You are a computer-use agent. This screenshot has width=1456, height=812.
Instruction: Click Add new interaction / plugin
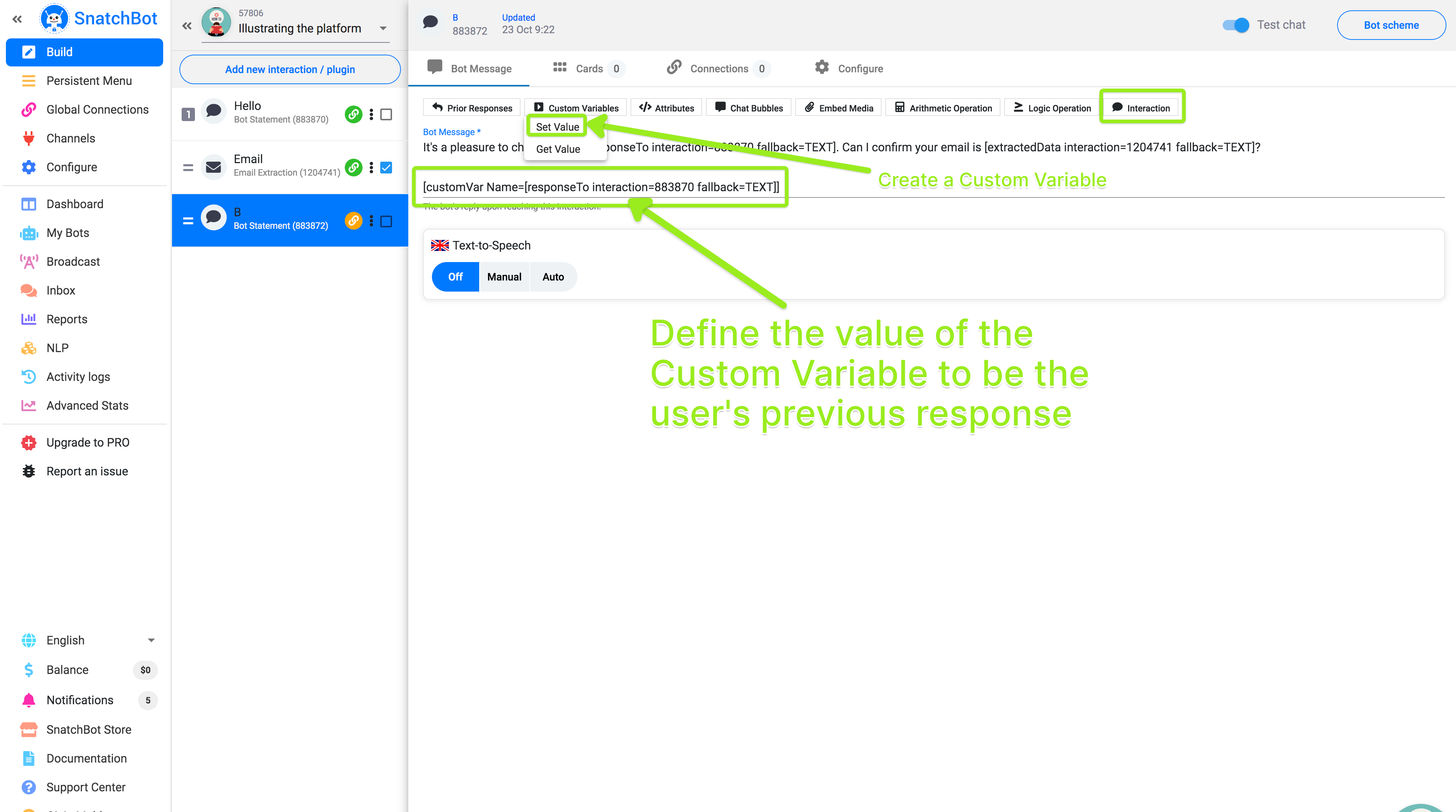(x=290, y=69)
